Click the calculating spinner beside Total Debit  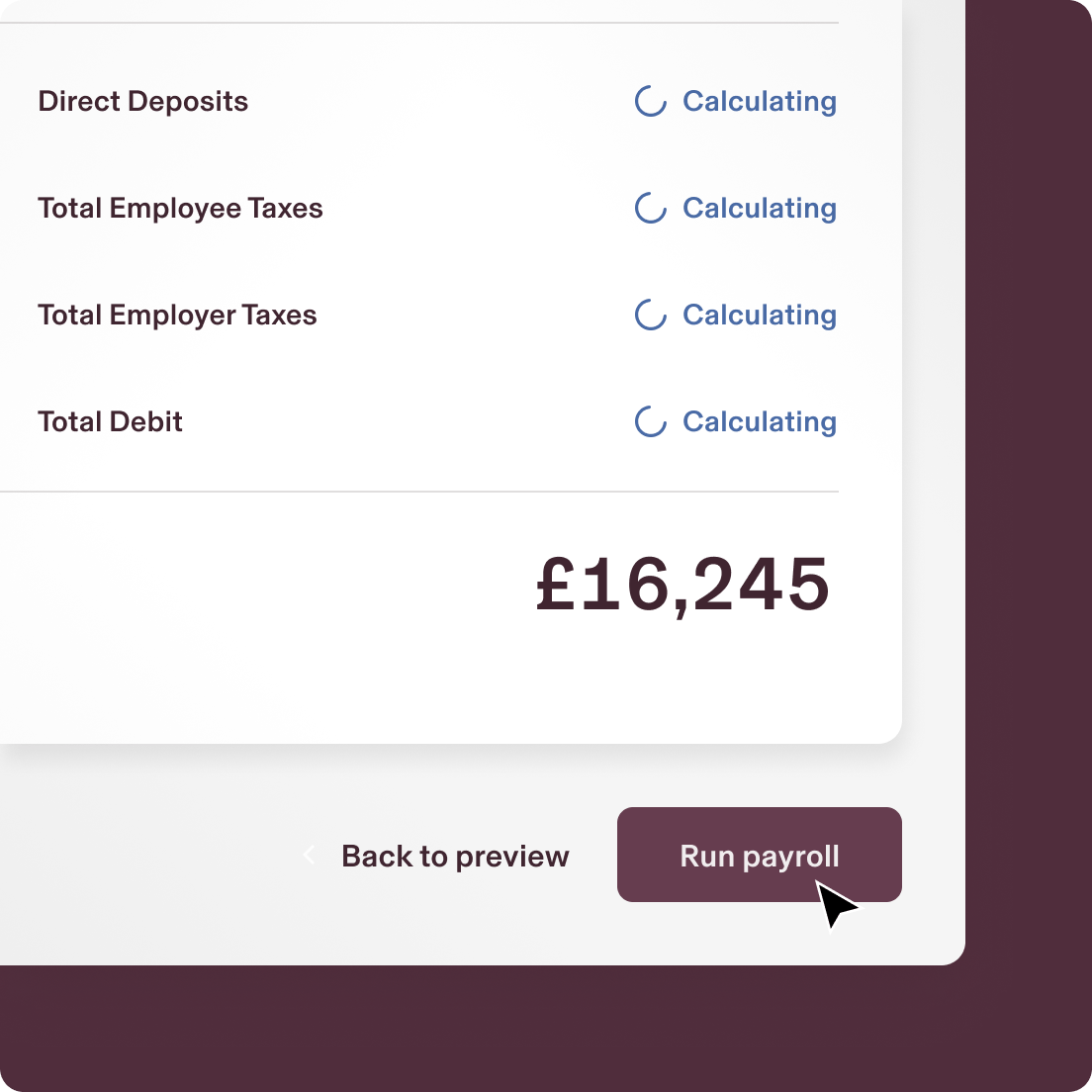tap(650, 421)
